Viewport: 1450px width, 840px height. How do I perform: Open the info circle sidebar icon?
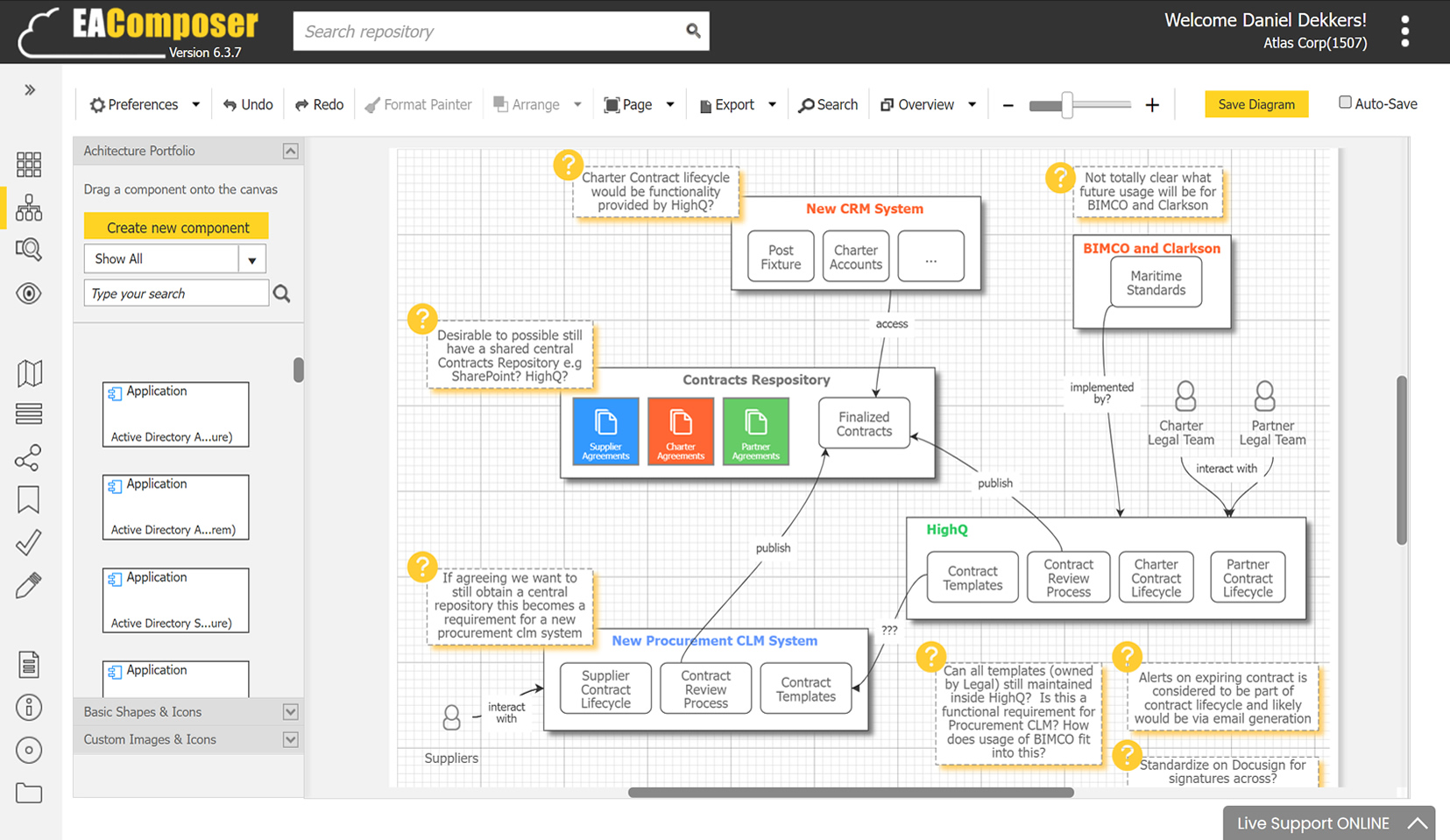[x=29, y=708]
